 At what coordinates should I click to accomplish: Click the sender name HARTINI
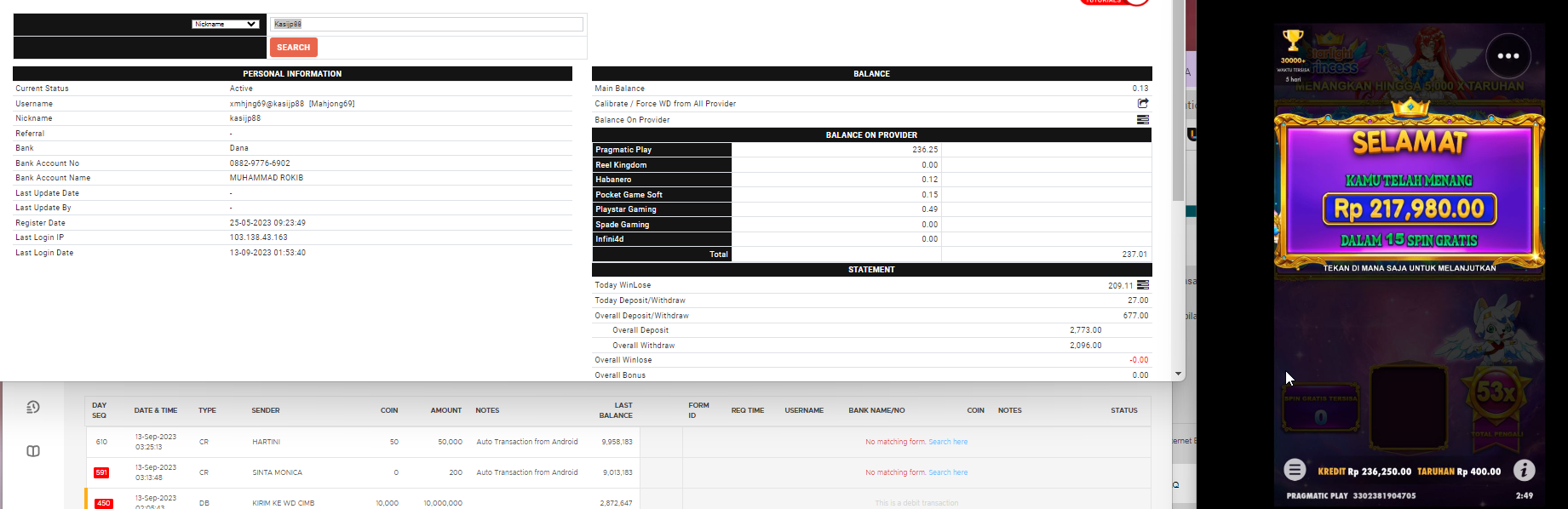click(x=267, y=442)
